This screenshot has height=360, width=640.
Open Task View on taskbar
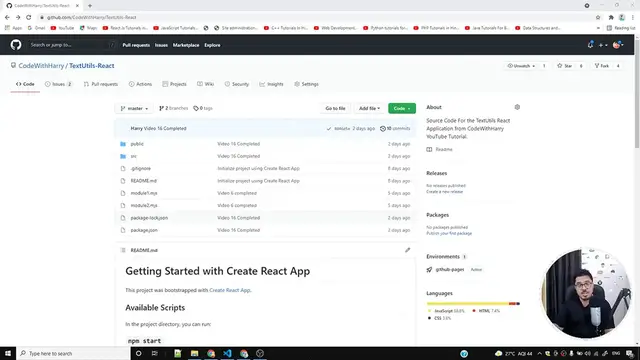click(155, 353)
